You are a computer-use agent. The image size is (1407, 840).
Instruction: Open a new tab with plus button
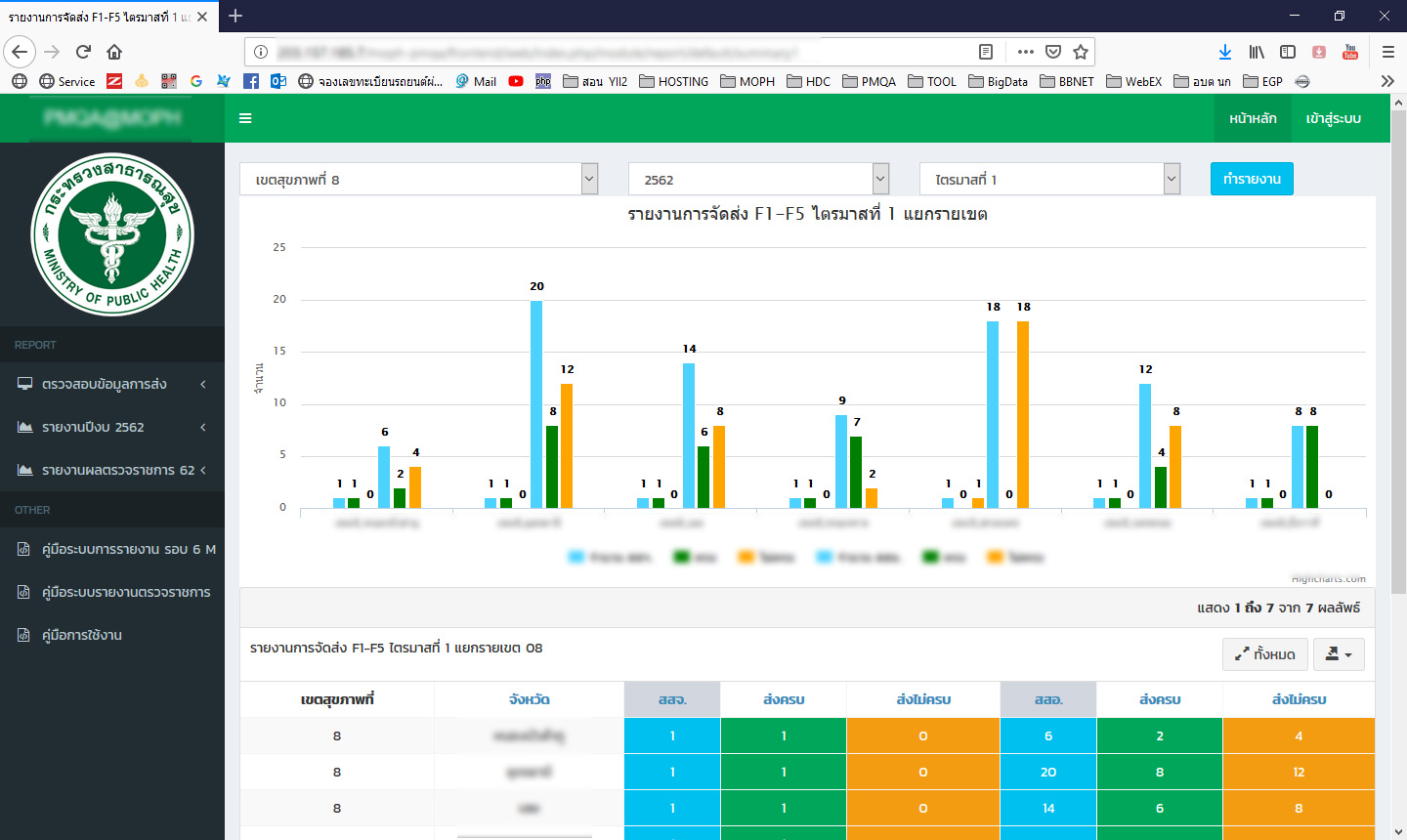pos(235,16)
